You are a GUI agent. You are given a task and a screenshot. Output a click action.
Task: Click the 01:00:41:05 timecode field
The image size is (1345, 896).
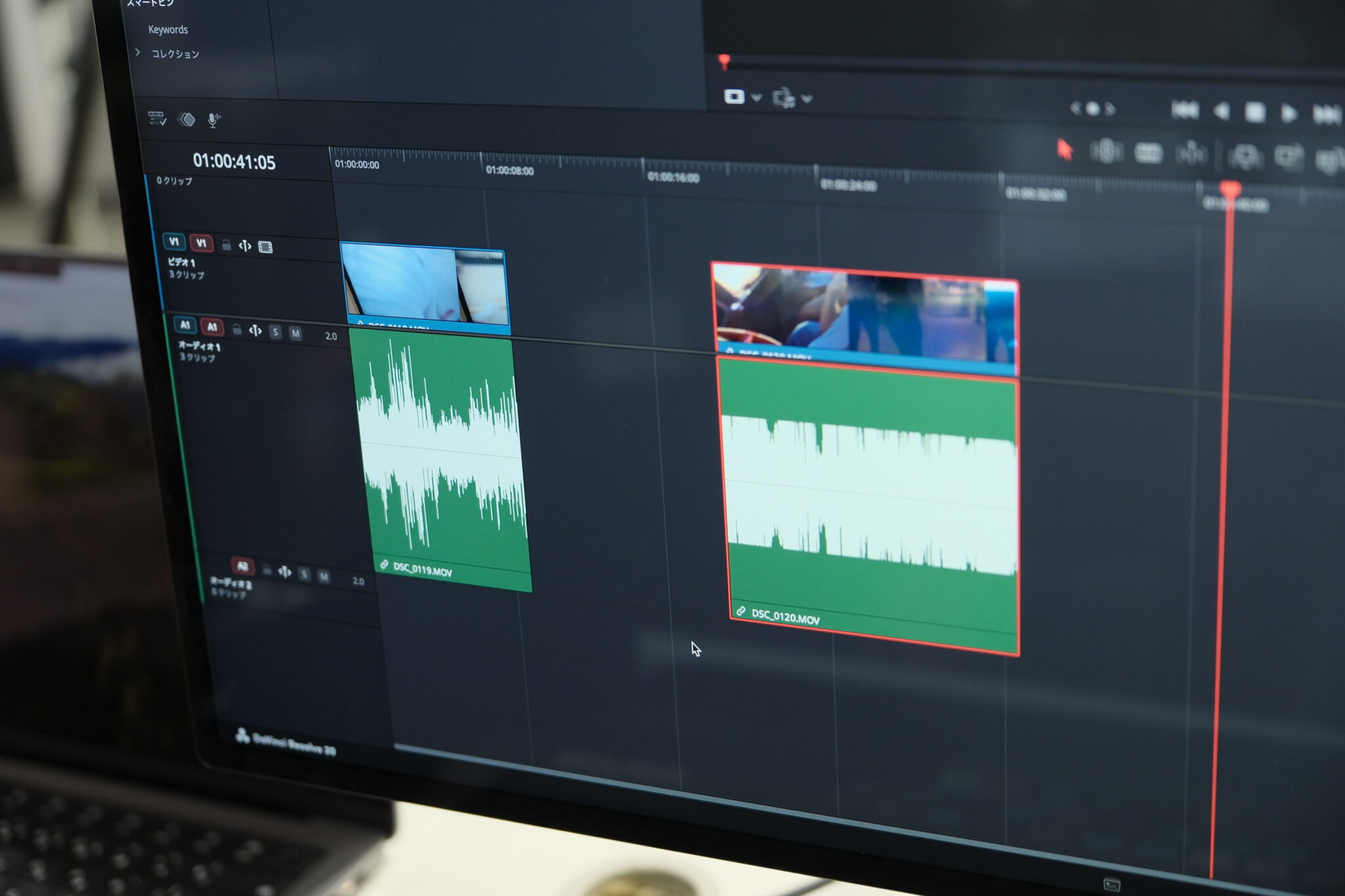coord(234,161)
